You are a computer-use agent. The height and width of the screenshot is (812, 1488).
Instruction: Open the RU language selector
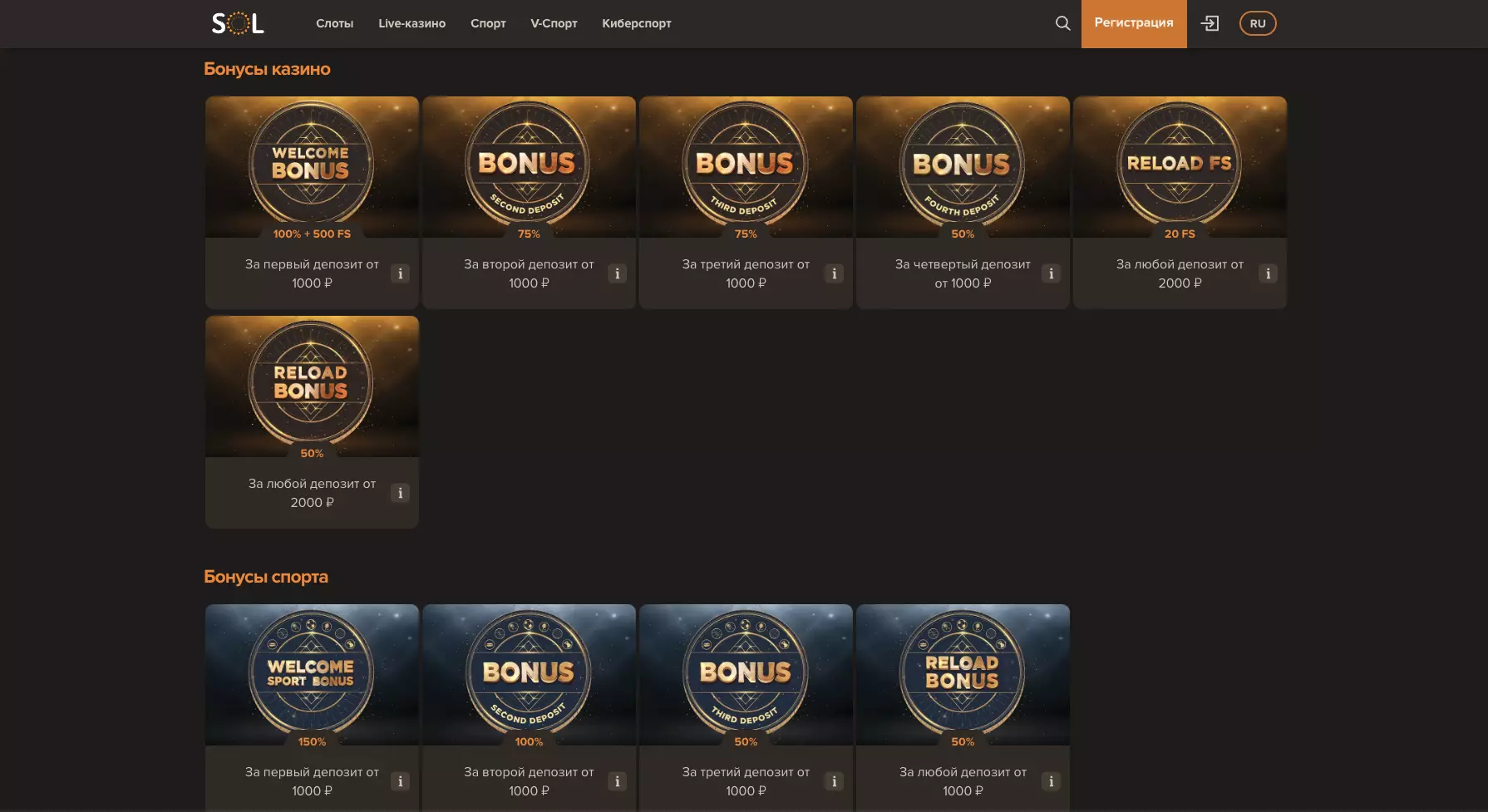1258,23
